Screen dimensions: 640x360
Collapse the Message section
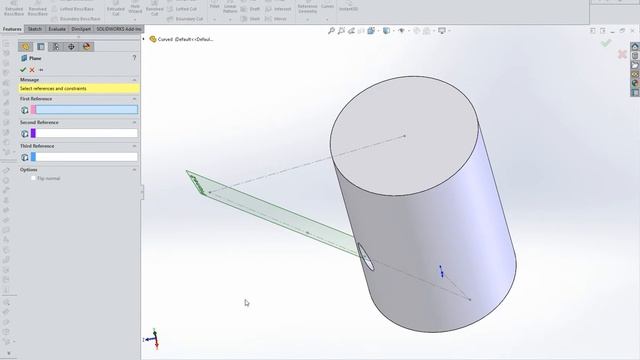134,80
